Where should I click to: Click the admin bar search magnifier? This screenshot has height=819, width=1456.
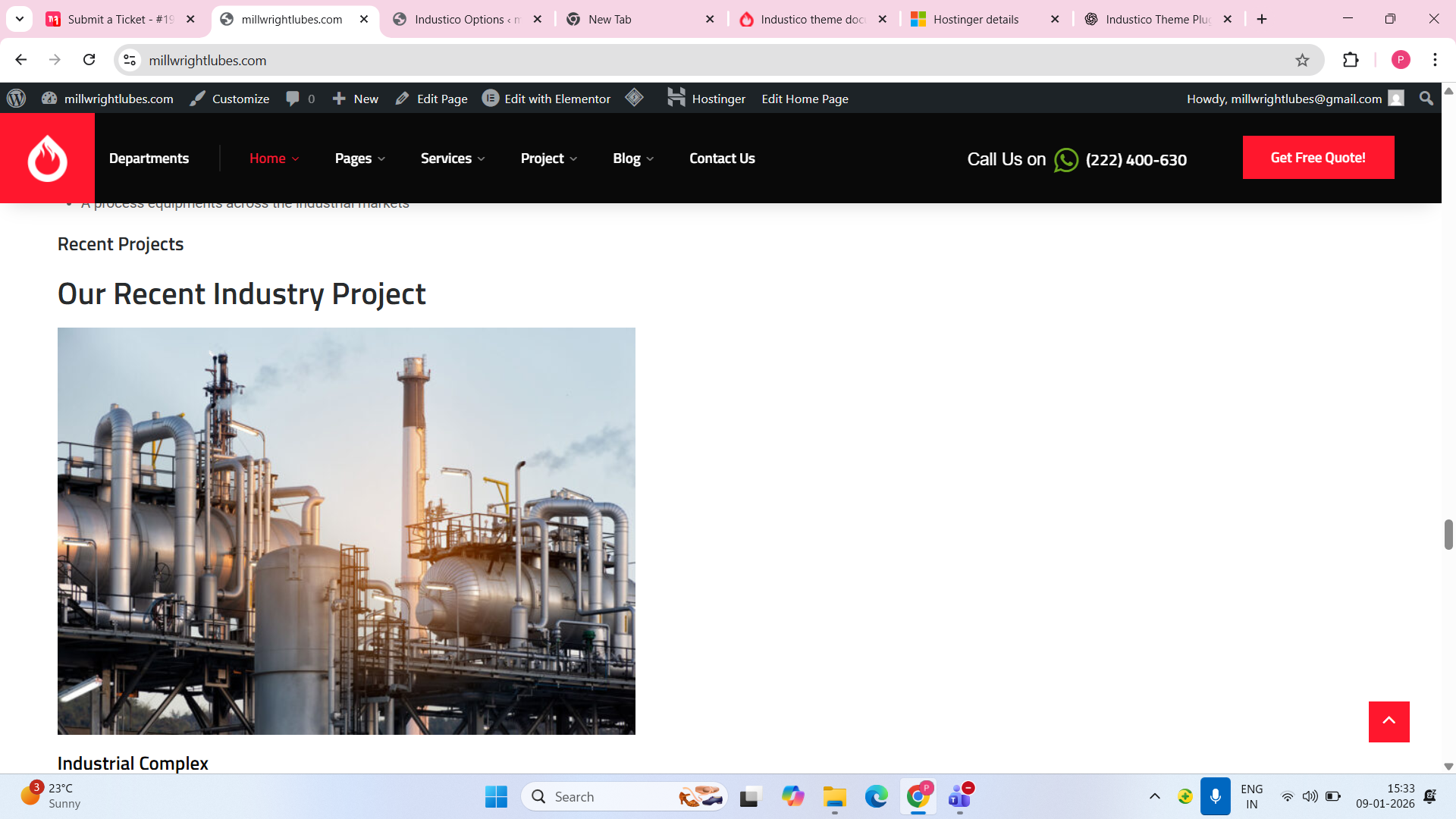click(x=1426, y=99)
